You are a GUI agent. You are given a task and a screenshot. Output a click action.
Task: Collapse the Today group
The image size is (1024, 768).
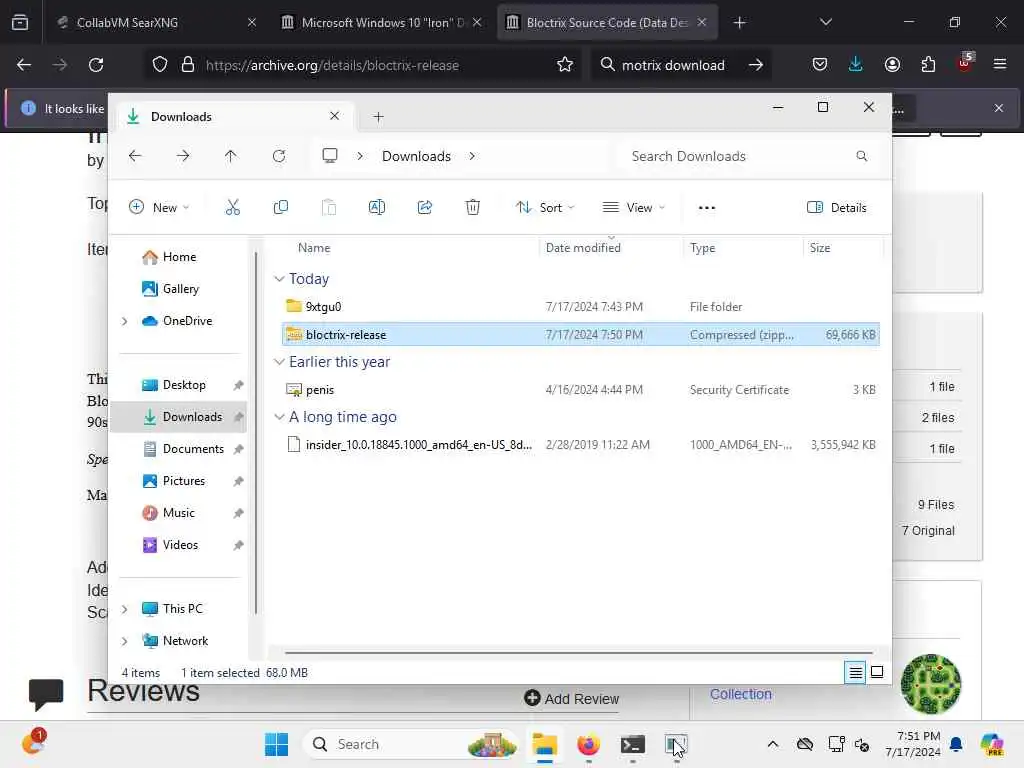coord(279,279)
